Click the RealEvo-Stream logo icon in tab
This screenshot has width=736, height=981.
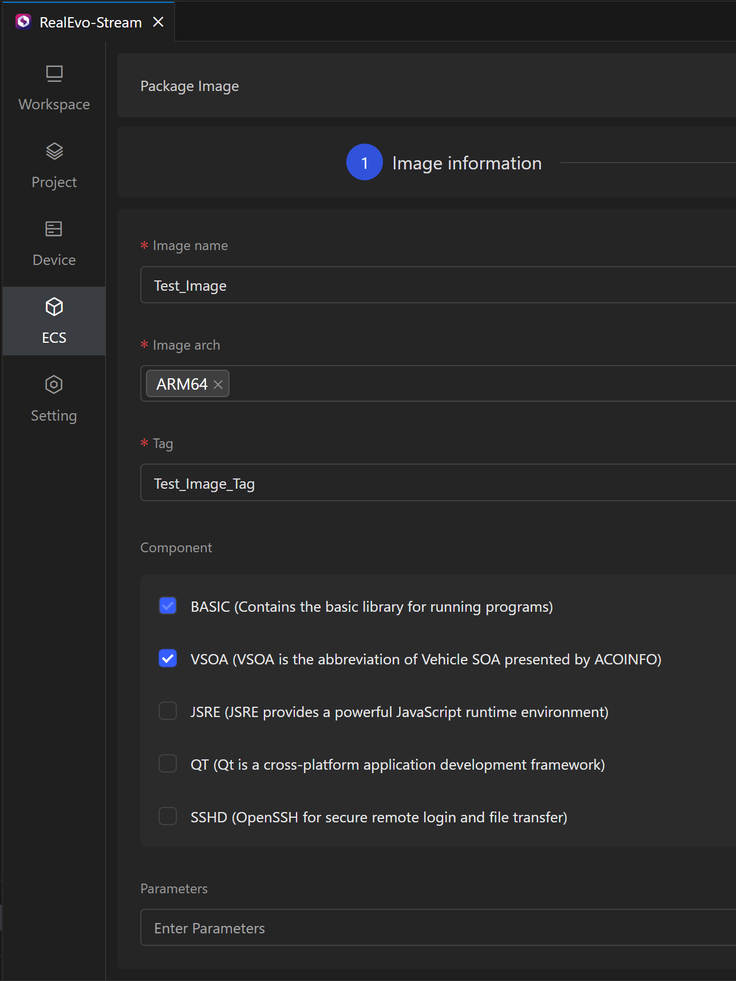point(23,22)
